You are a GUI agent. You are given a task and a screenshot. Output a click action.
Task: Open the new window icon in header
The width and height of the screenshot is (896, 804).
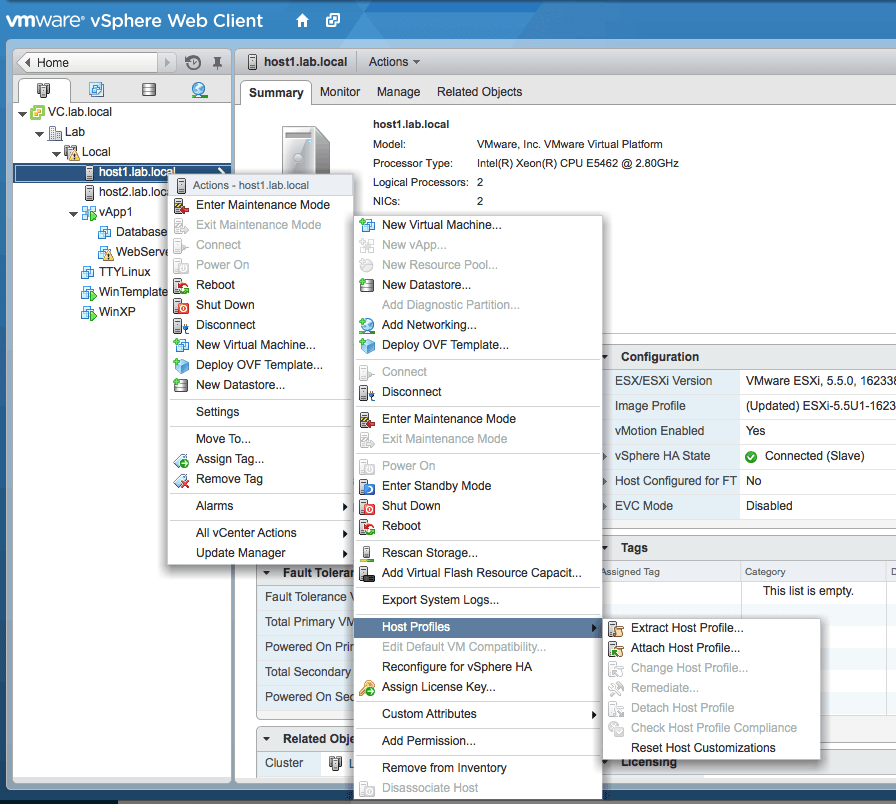pos(333,21)
